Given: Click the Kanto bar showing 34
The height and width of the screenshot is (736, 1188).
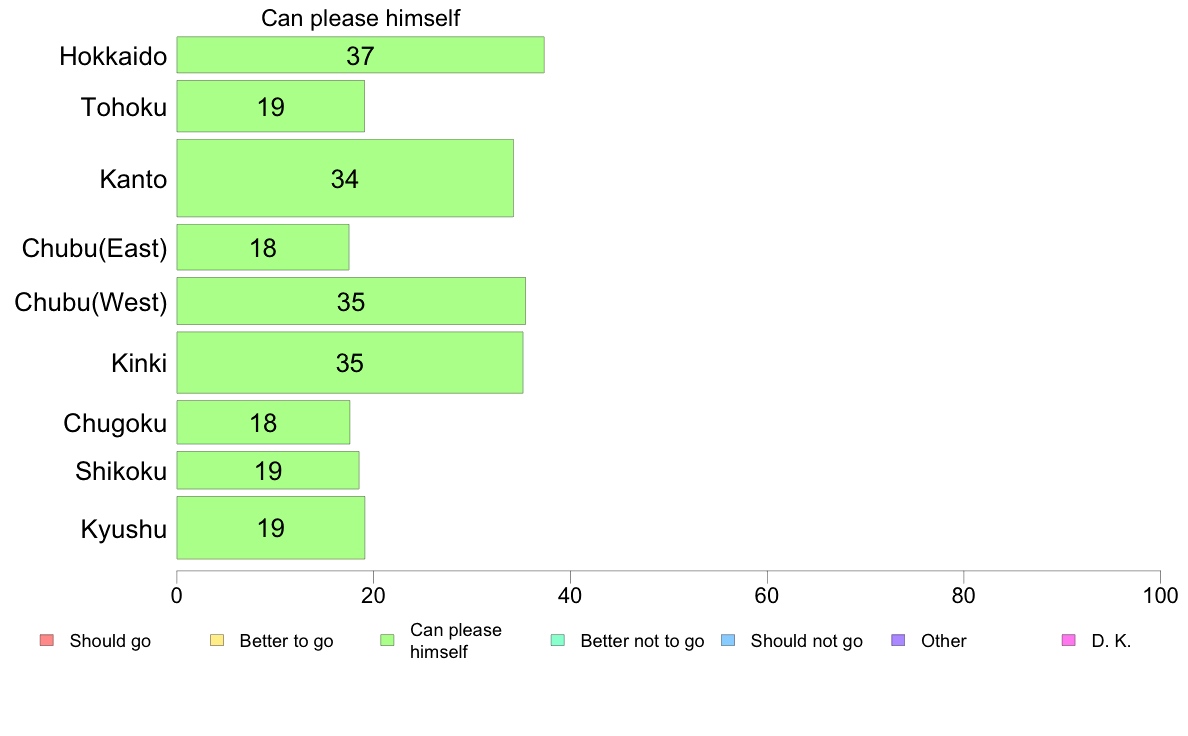Looking at the screenshot, I should (345, 178).
